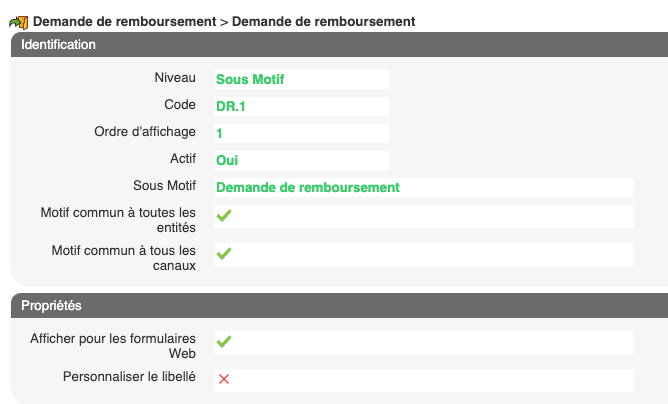Click the Code value DR.1
This screenshot has width=668, height=404.
pyautogui.click(x=231, y=106)
